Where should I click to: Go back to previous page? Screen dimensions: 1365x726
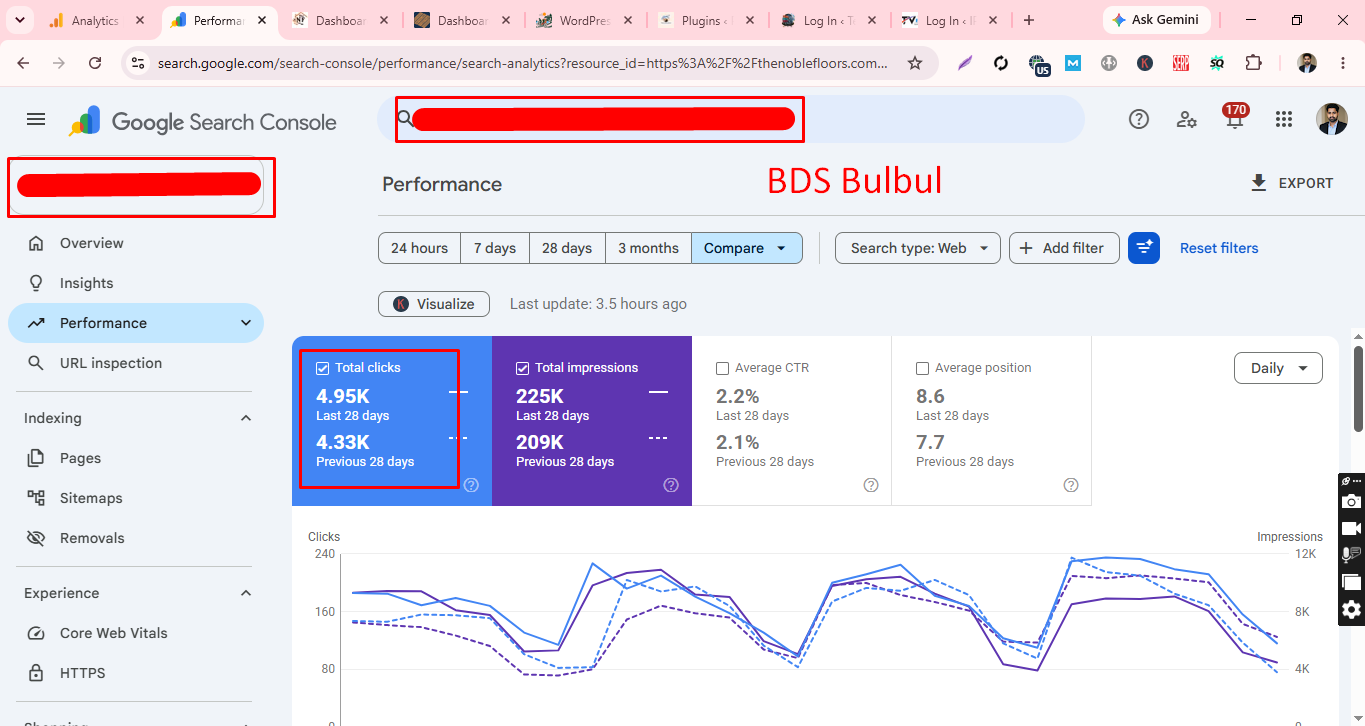(x=23, y=63)
